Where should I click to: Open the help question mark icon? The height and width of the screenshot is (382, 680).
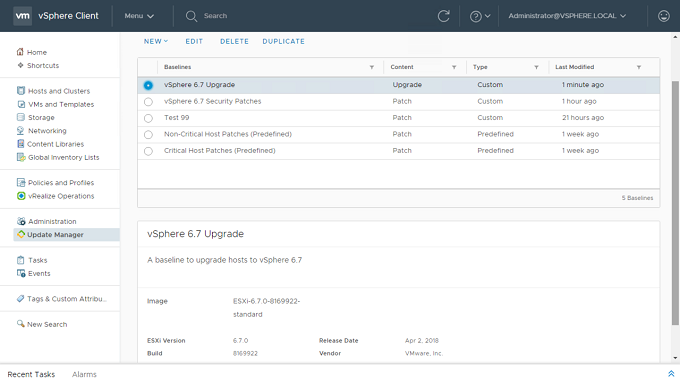pos(475,16)
